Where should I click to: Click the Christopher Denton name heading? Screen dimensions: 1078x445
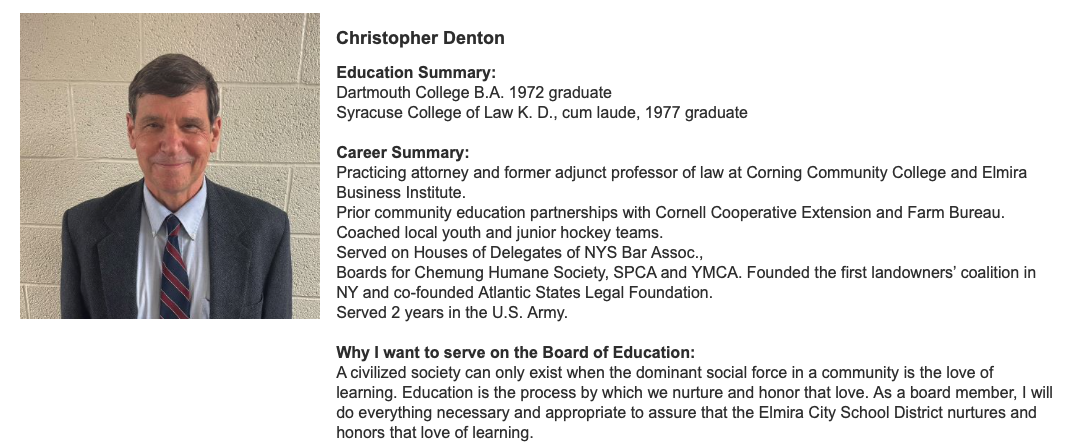coord(420,38)
